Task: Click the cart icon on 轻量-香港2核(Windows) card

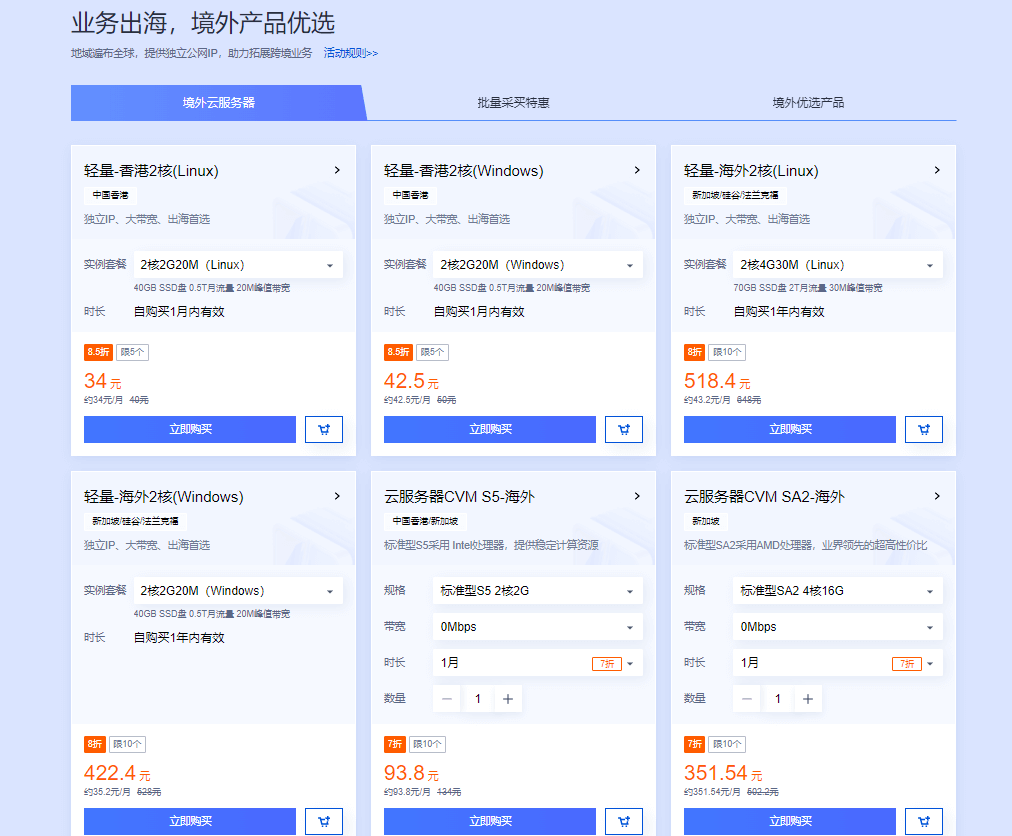Action: tap(623, 429)
